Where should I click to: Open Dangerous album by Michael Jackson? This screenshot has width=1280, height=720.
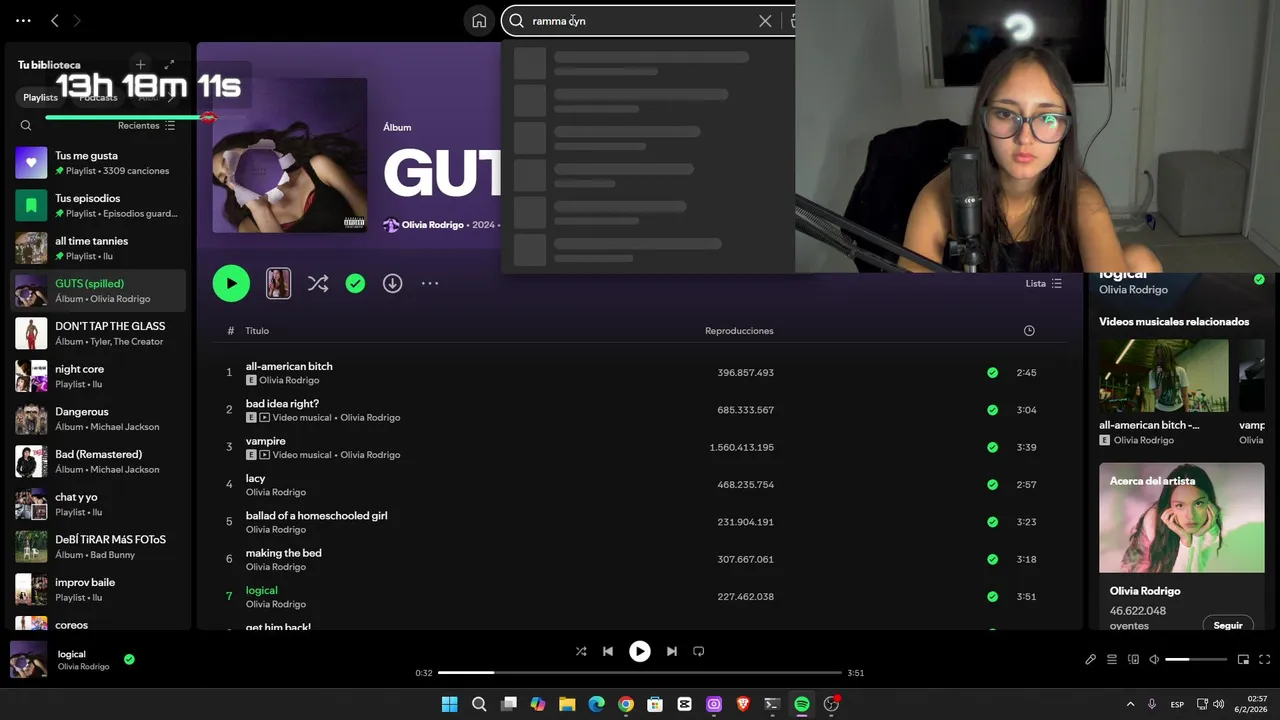(98, 419)
